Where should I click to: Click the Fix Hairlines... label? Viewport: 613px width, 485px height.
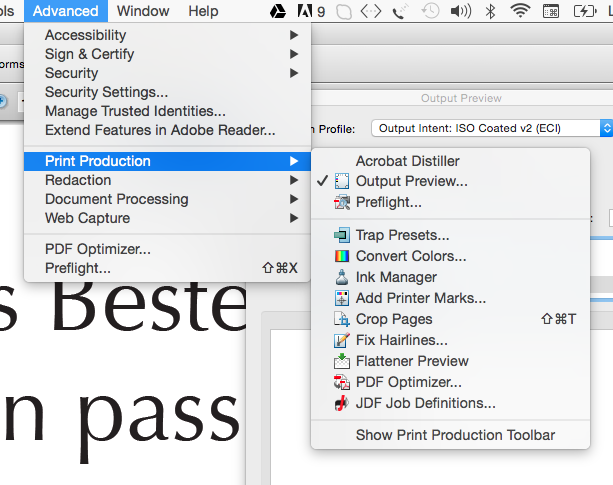(x=401, y=340)
